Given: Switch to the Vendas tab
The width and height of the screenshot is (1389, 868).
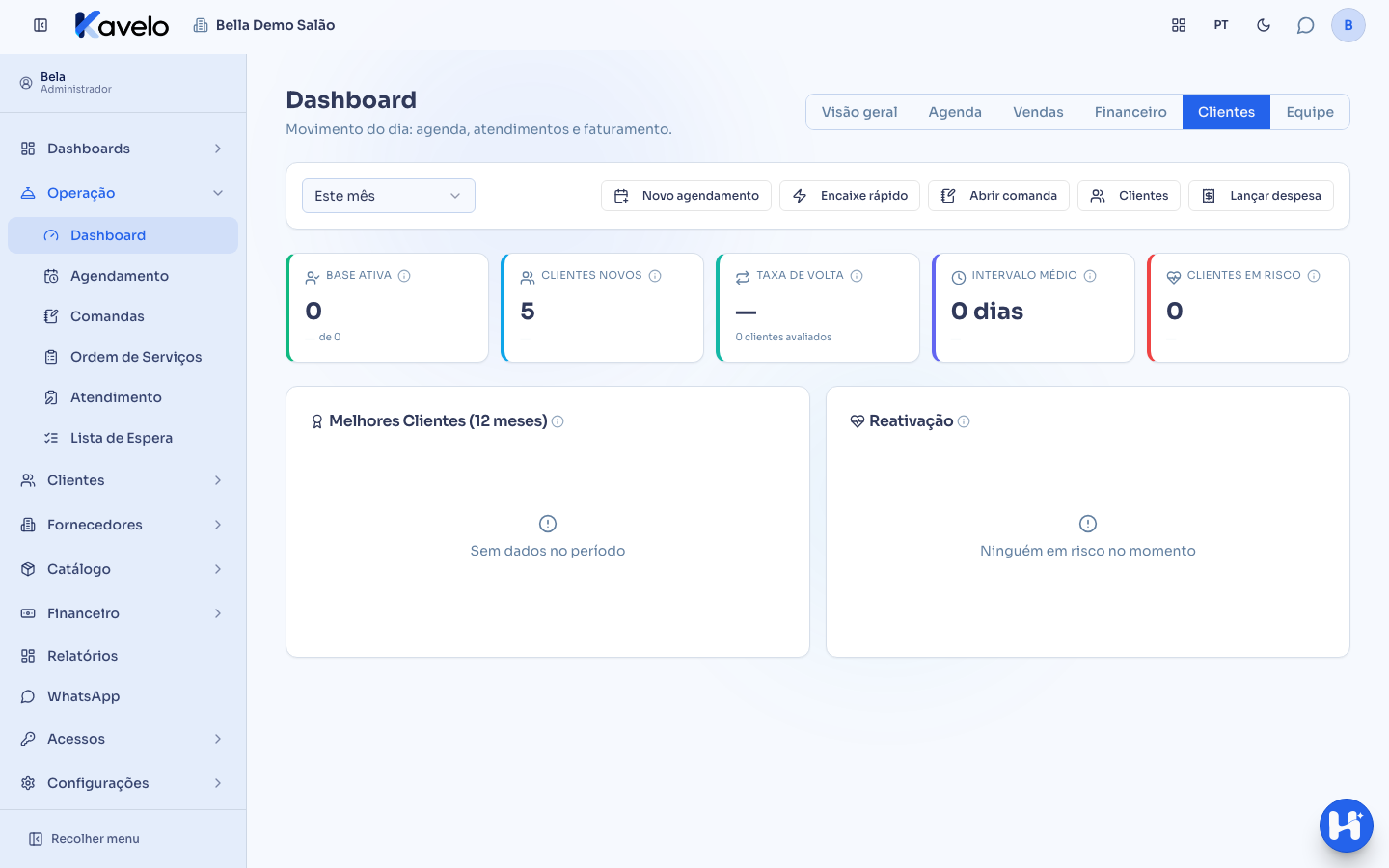Looking at the screenshot, I should (1038, 112).
